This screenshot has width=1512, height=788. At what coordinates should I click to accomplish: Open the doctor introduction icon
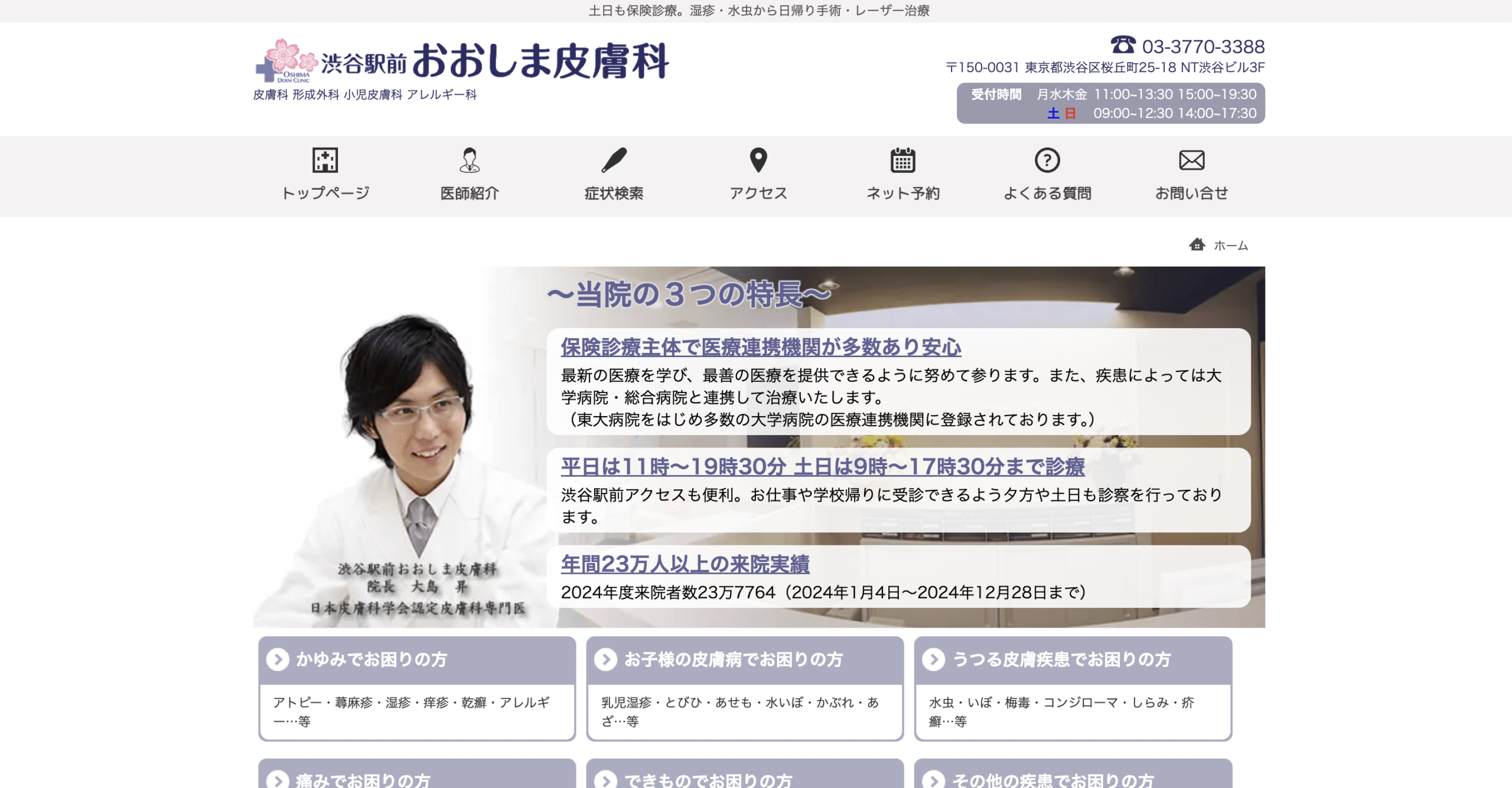(470, 160)
